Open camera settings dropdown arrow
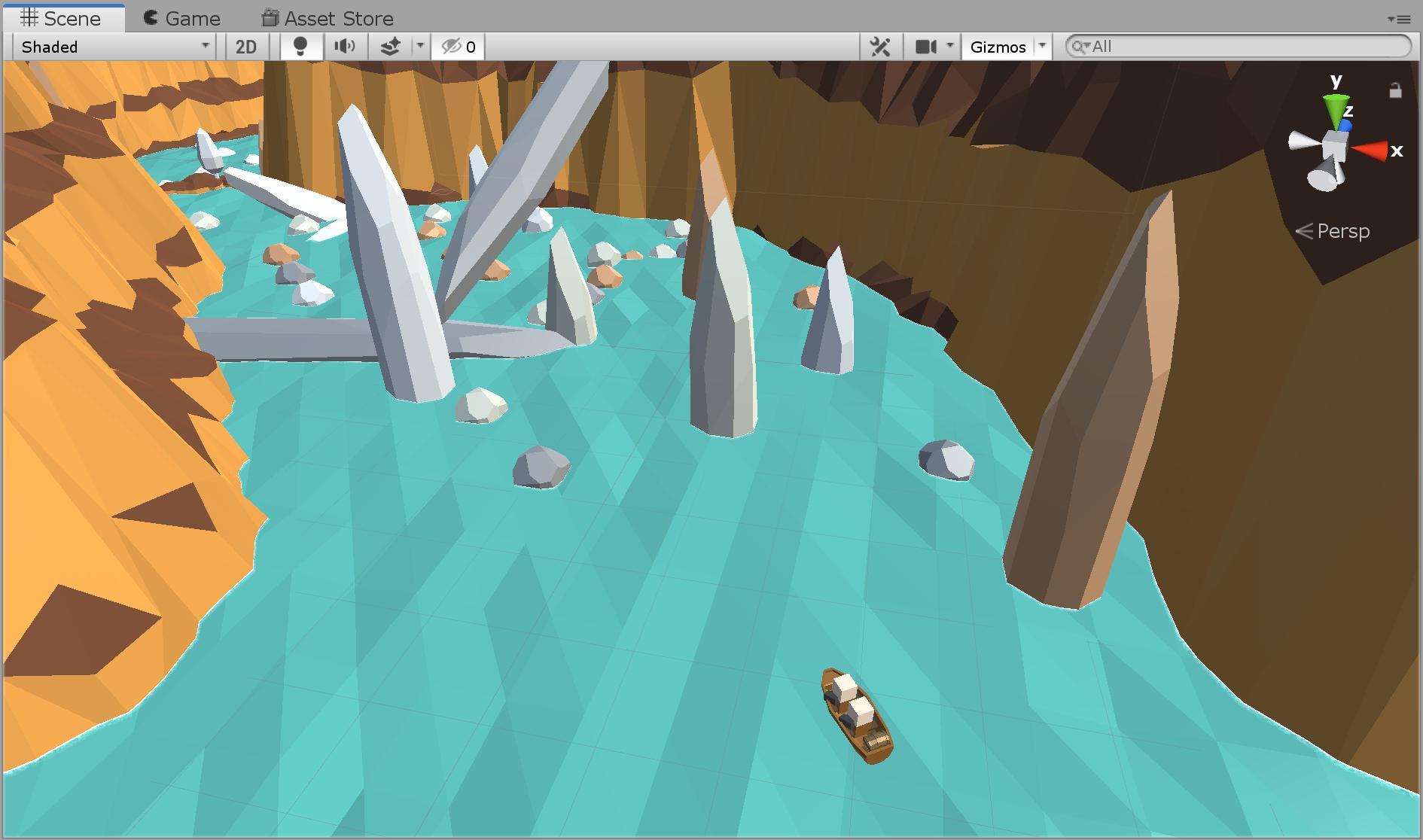 coord(950,47)
